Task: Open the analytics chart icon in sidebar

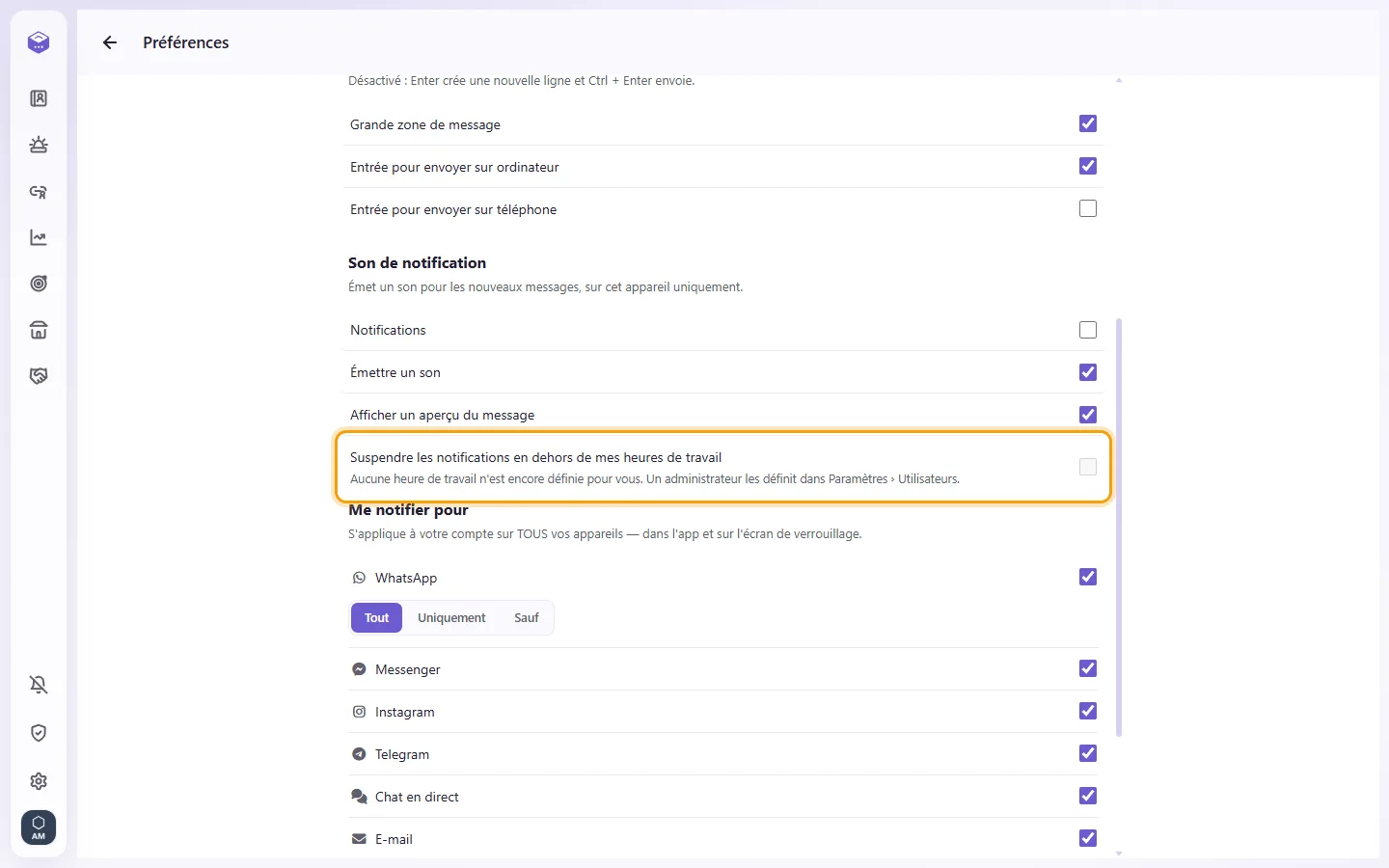Action: click(39, 237)
